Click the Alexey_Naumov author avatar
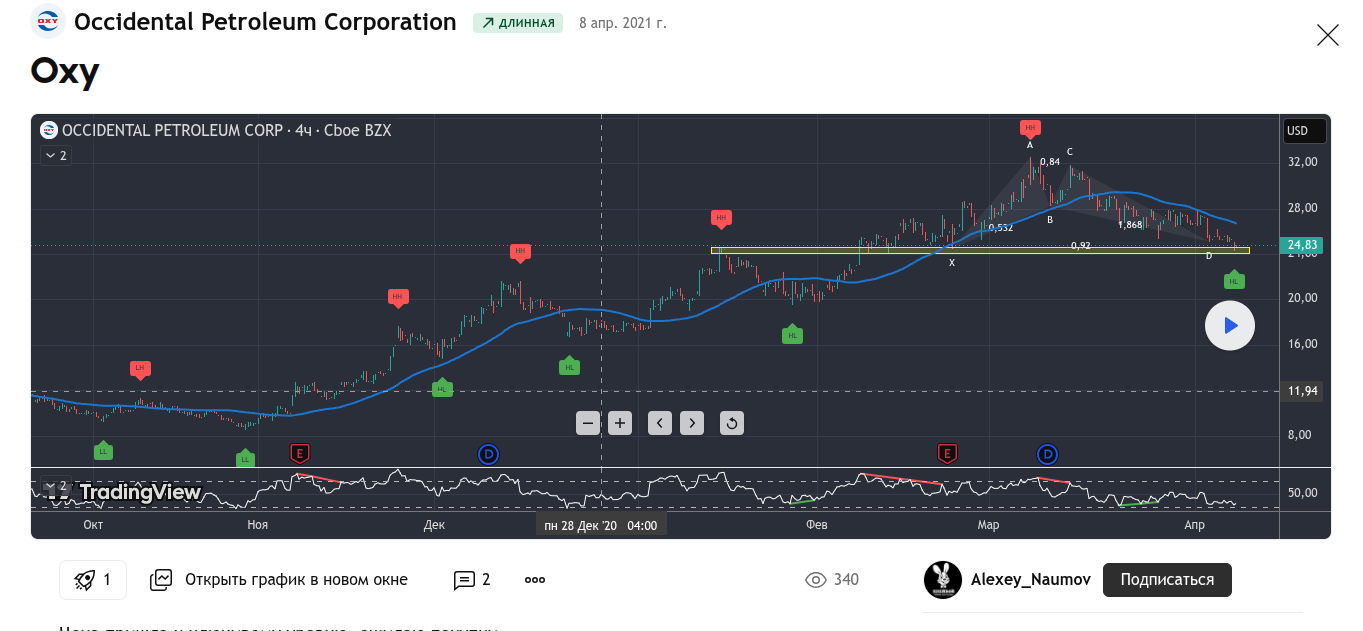 [941, 580]
